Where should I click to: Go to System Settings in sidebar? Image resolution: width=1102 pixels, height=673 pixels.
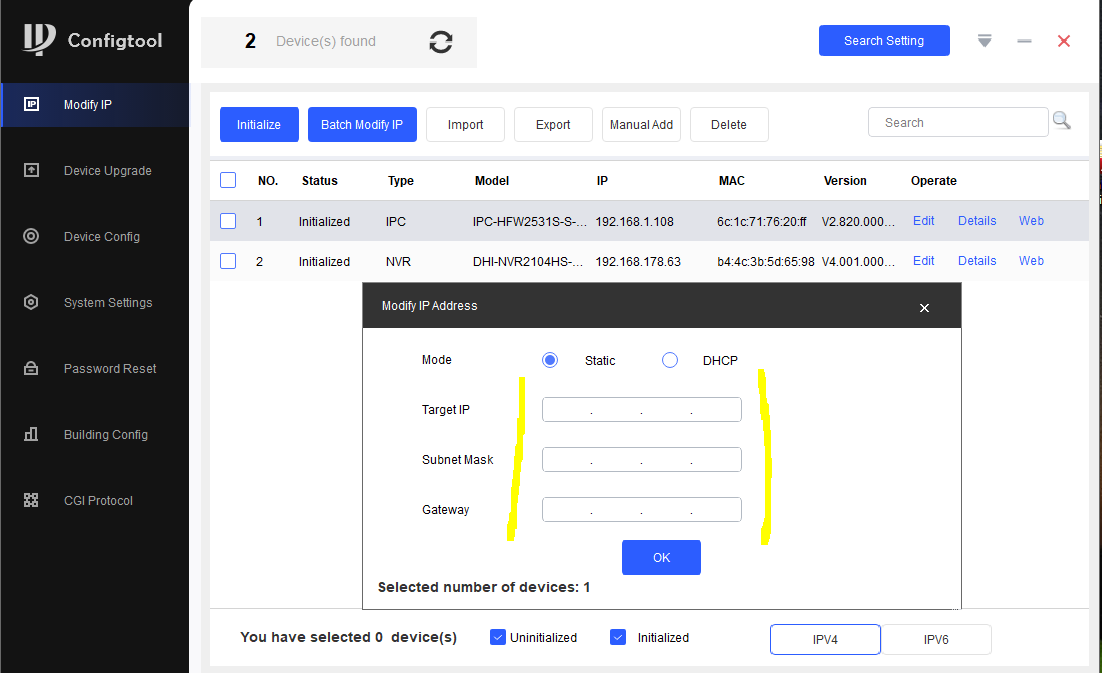[107, 303]
